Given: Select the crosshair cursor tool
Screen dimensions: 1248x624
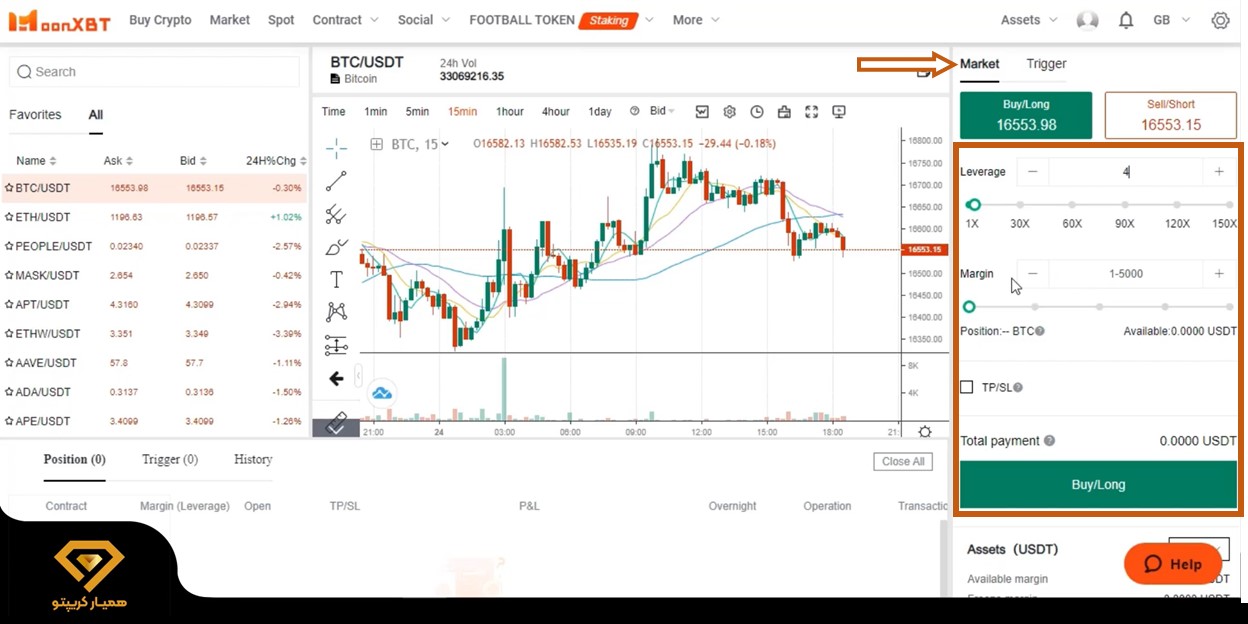Looking at the screenshot, I should [336, 147].
